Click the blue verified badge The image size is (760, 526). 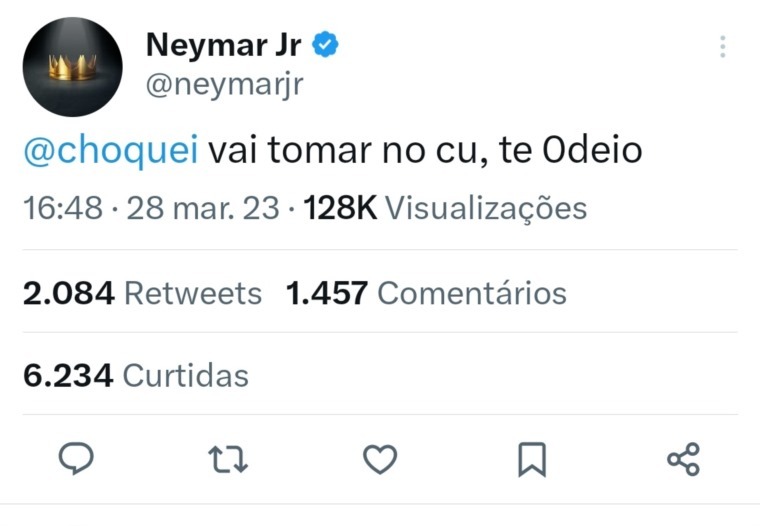coord(327,44)
